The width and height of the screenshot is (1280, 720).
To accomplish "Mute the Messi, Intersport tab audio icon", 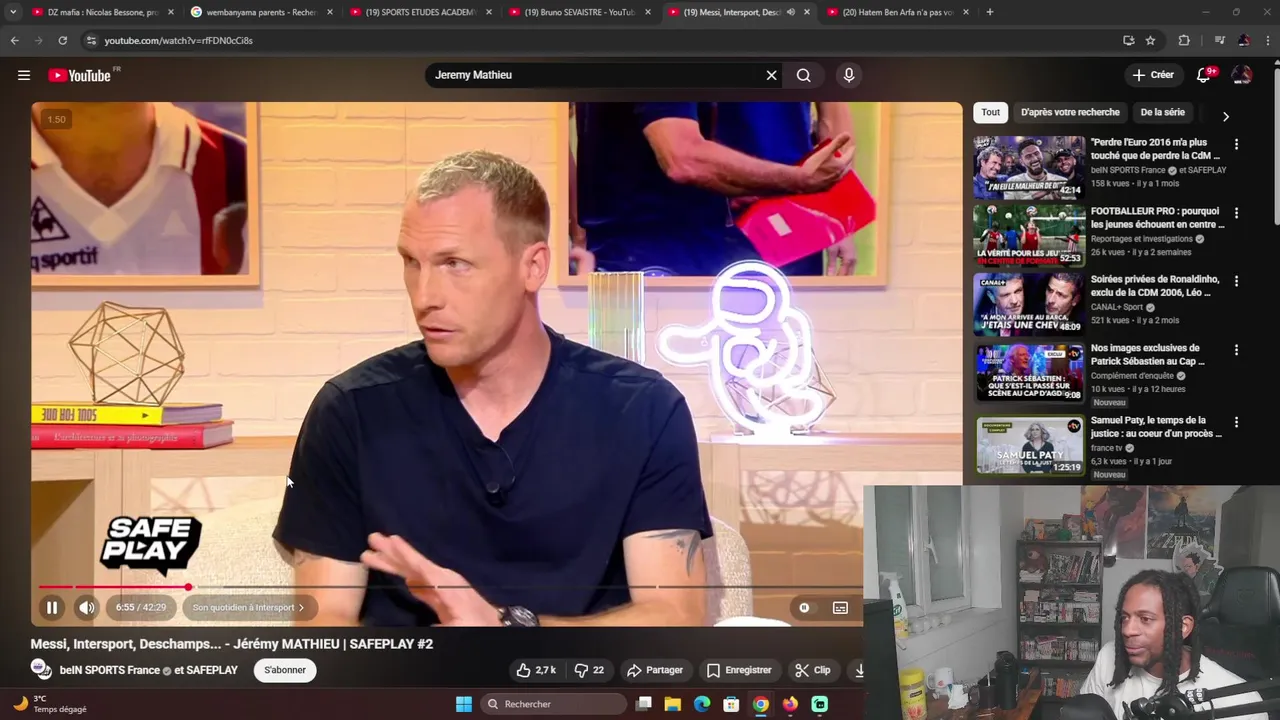I will (x=790, y=12).
